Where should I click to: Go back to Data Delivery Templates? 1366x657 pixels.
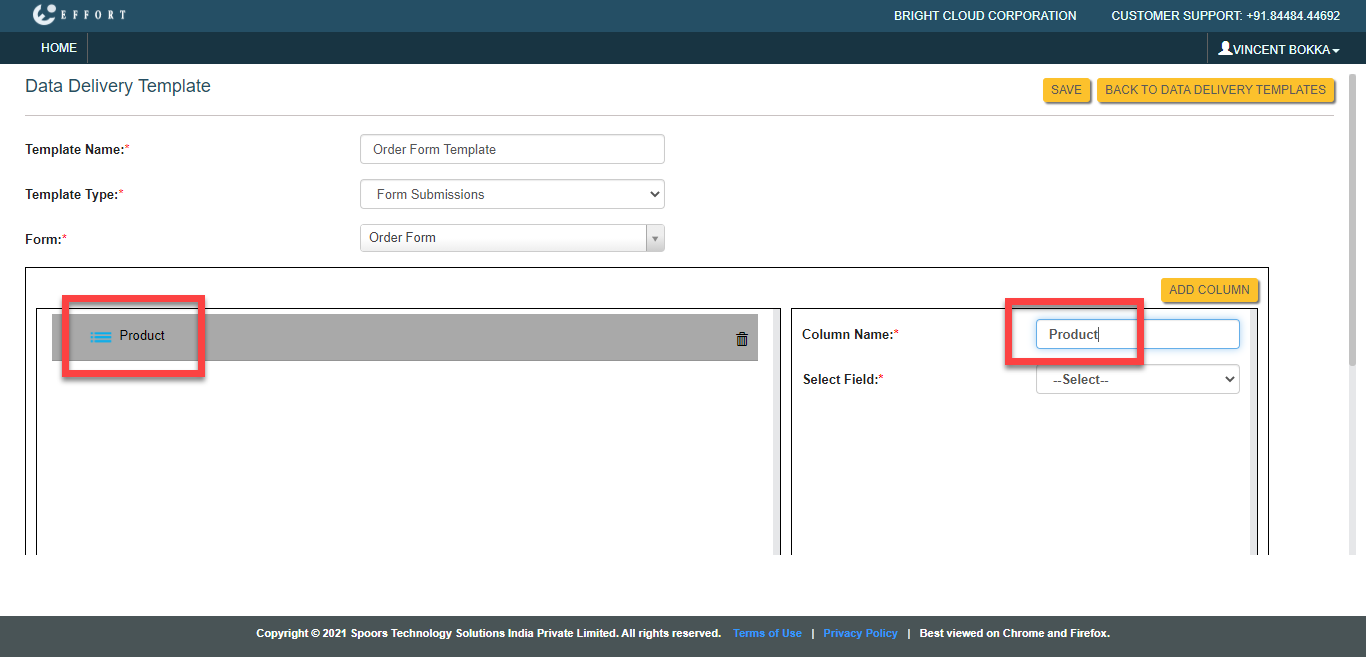pos(1215,90)
